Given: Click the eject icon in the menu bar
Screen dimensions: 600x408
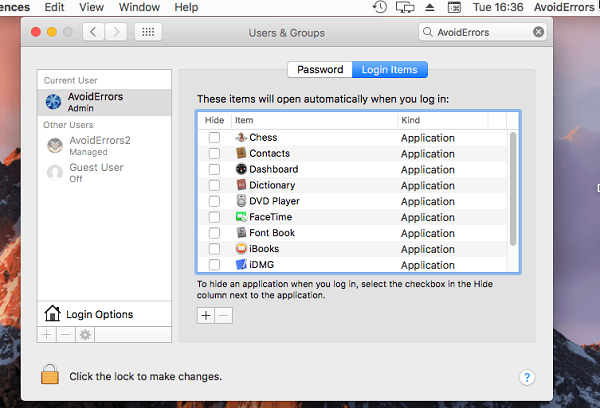Looking at the screenshot, I should tap(430, 7).
